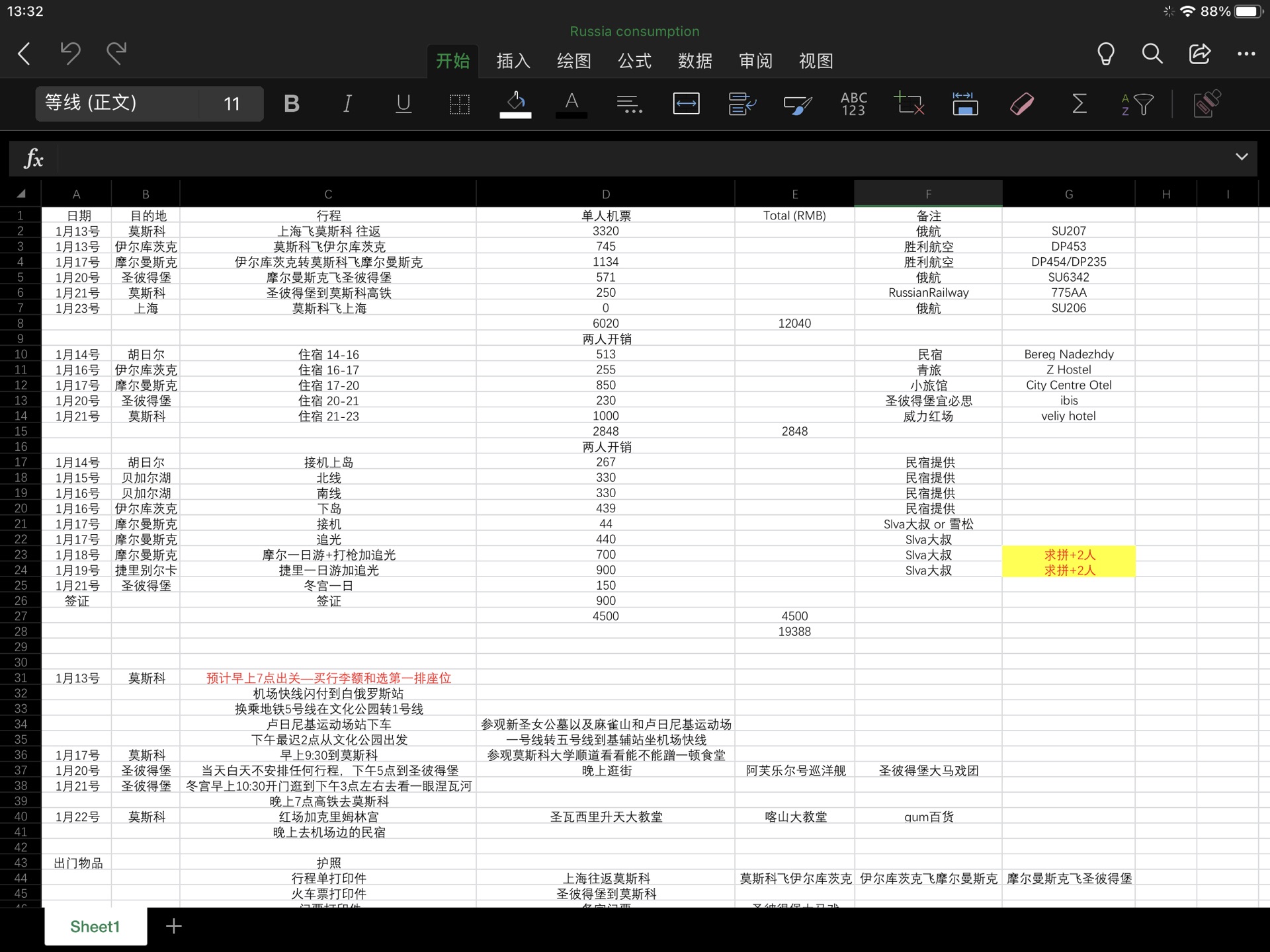Viewport: 1270px width, 952px height.
Task: Tap the fx function button
Action: 33,158
